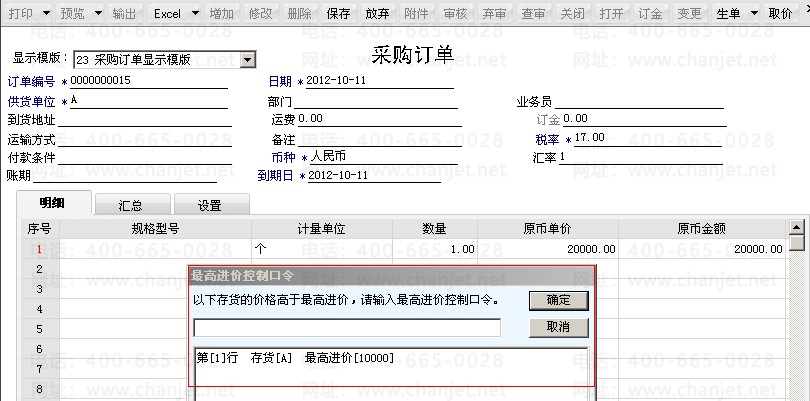The height and width of the screenshot is (401, 810).
Task: Cancel the dialog with 取消
Action: coord(558,327)
